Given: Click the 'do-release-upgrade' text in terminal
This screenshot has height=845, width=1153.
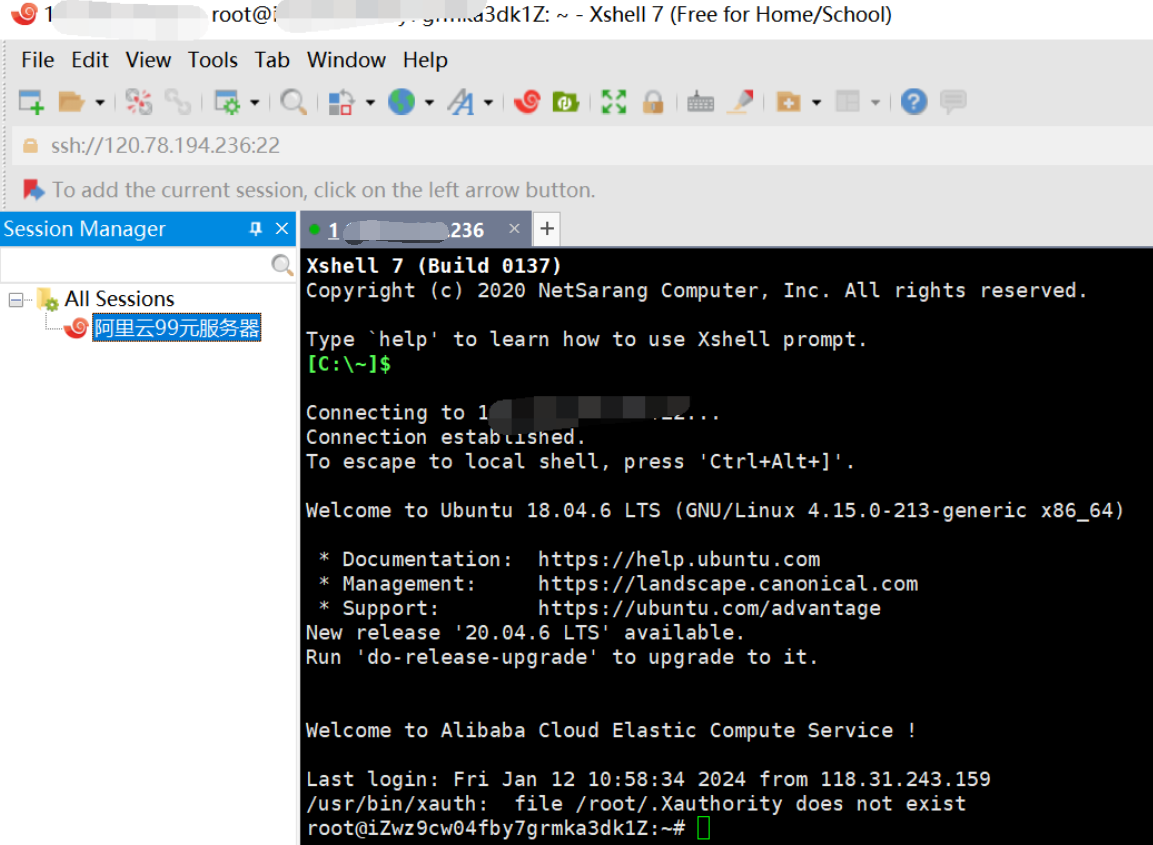Looking at the screenshot, I should (x=478, y=657).
